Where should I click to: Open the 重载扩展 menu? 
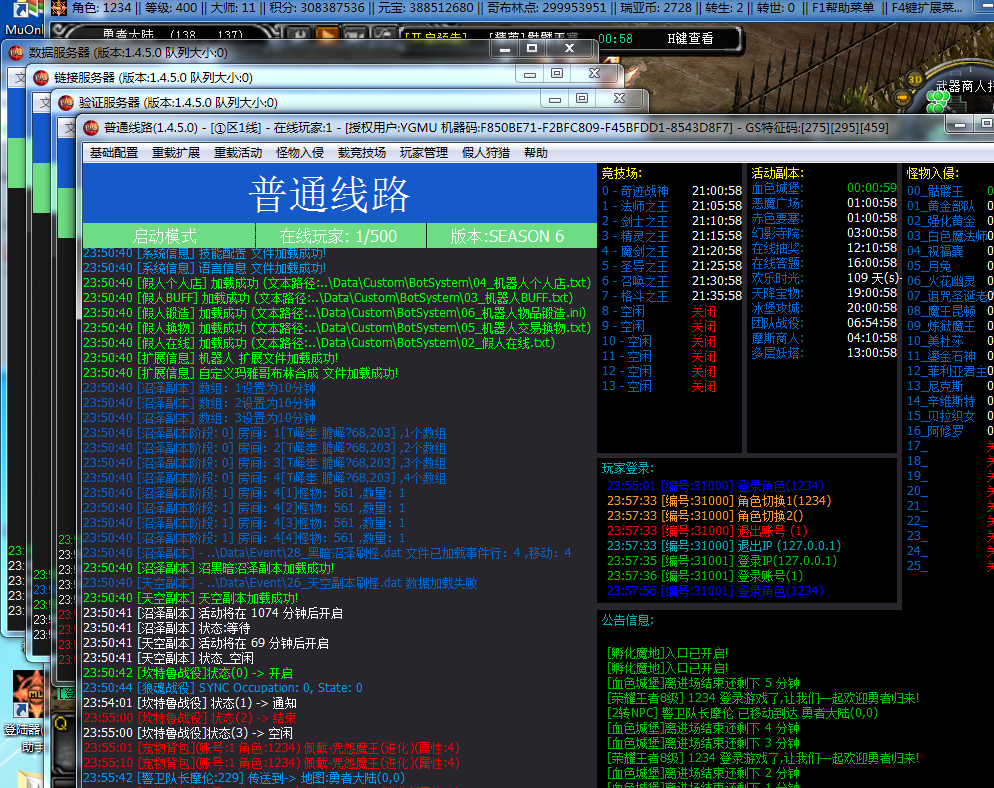[x=176, y=153]
